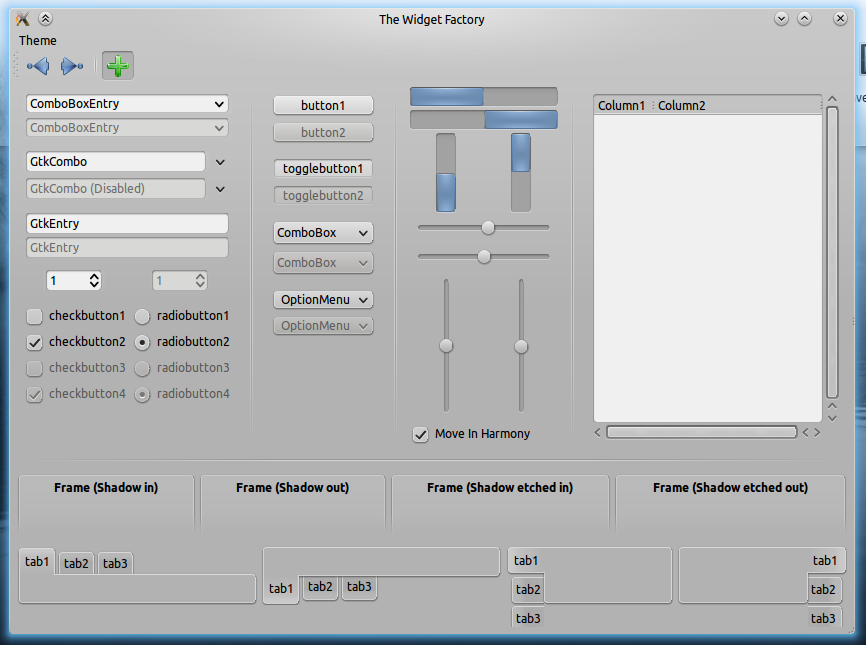This screenshot has width=866, height=645.
Task: Expand the enabled OptionMenu dropdown
Action: [x=323, y=299]
